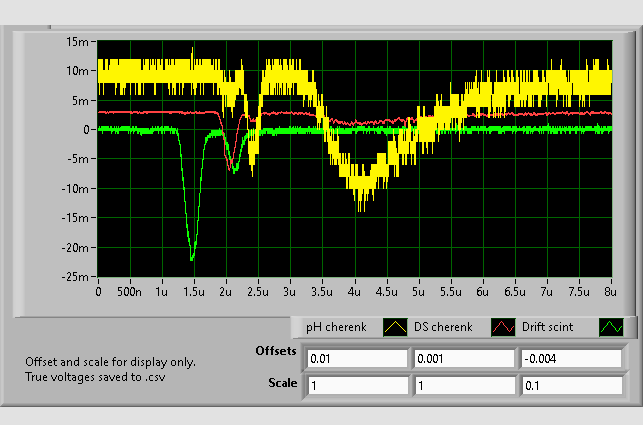Screen dimensions: 643x425
Task: Click the 0 start label on X axis
Action: coord(98,292)
